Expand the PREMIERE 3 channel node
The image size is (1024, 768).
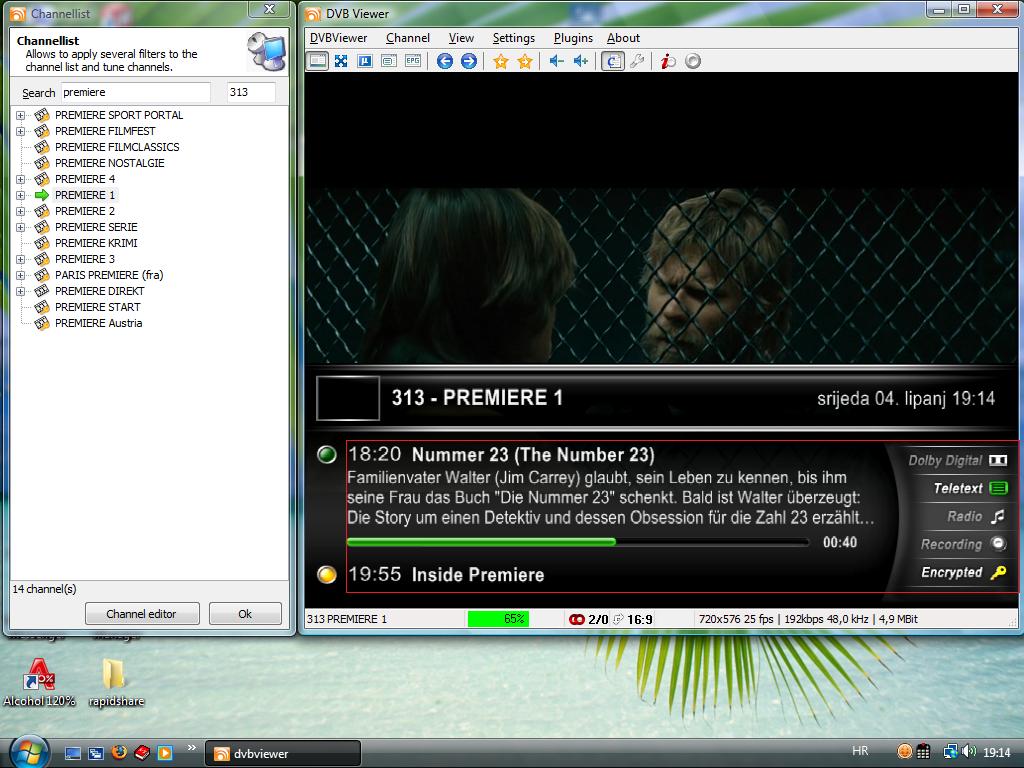tap(21, 259)
